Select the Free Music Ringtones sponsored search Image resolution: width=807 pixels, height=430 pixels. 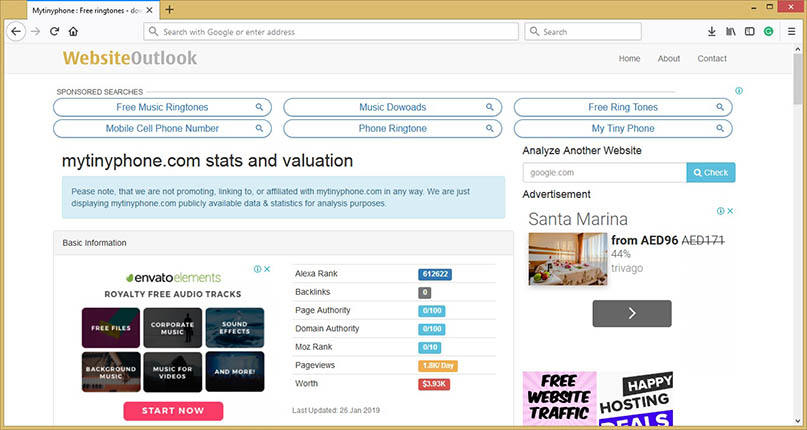(x=162, y=107)
